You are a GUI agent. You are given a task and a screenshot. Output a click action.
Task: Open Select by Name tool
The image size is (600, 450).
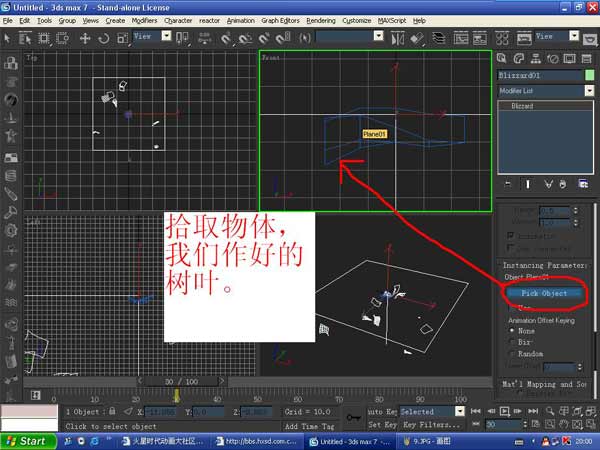[x=25, y=38]
